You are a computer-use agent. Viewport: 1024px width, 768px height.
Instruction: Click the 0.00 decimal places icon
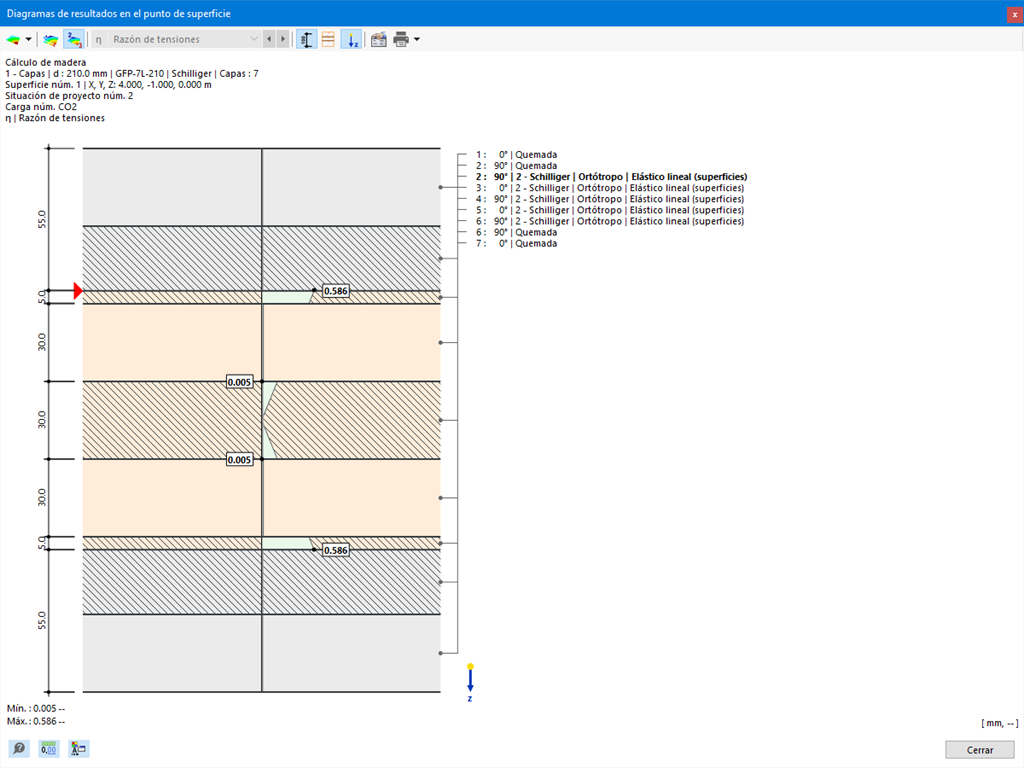[48, 748]
